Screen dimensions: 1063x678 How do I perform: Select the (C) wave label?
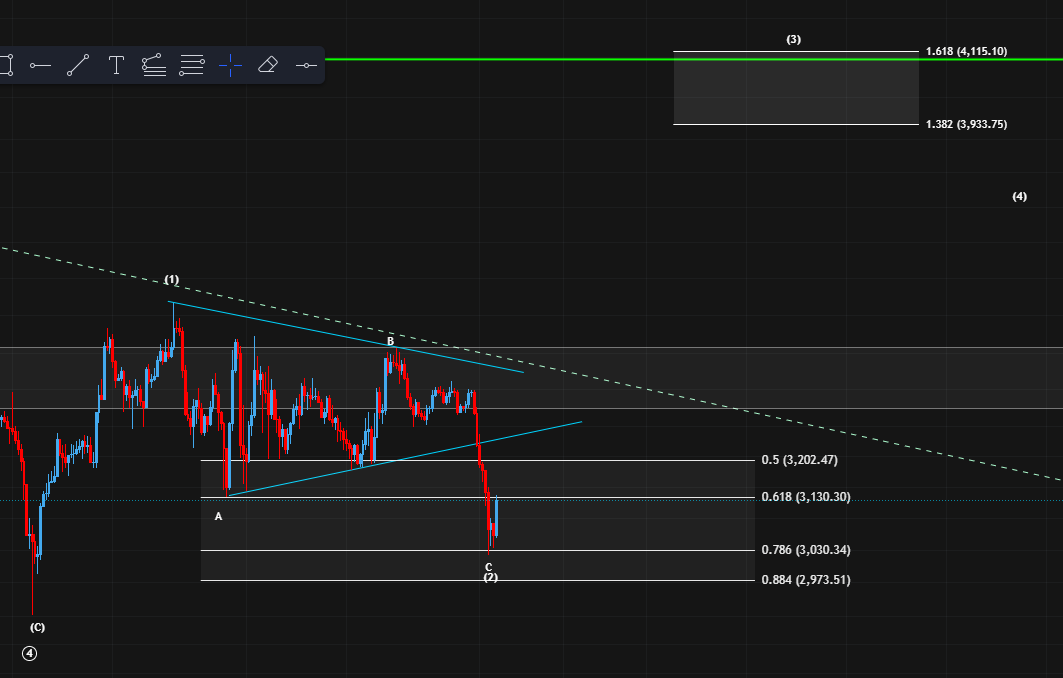click(37, 627)
